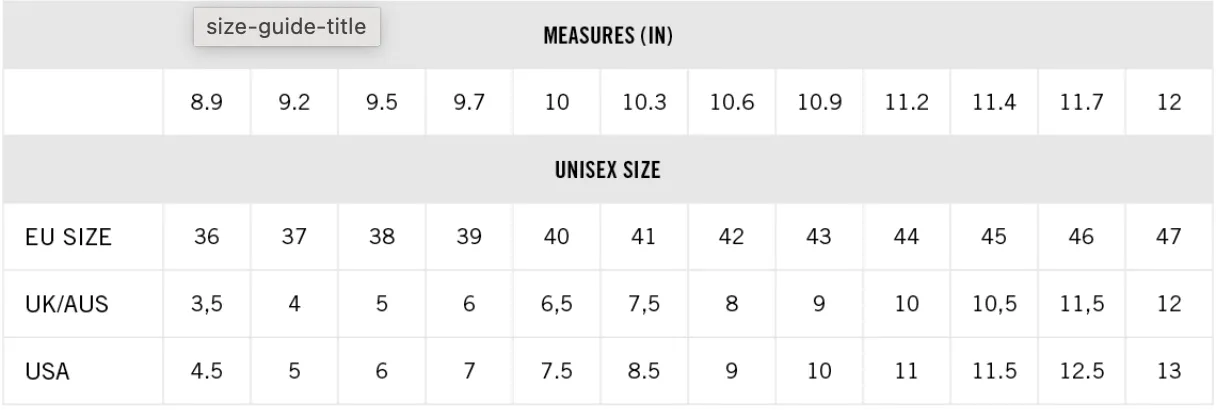Select USA size 13 cell

[x=1169, y=371]
